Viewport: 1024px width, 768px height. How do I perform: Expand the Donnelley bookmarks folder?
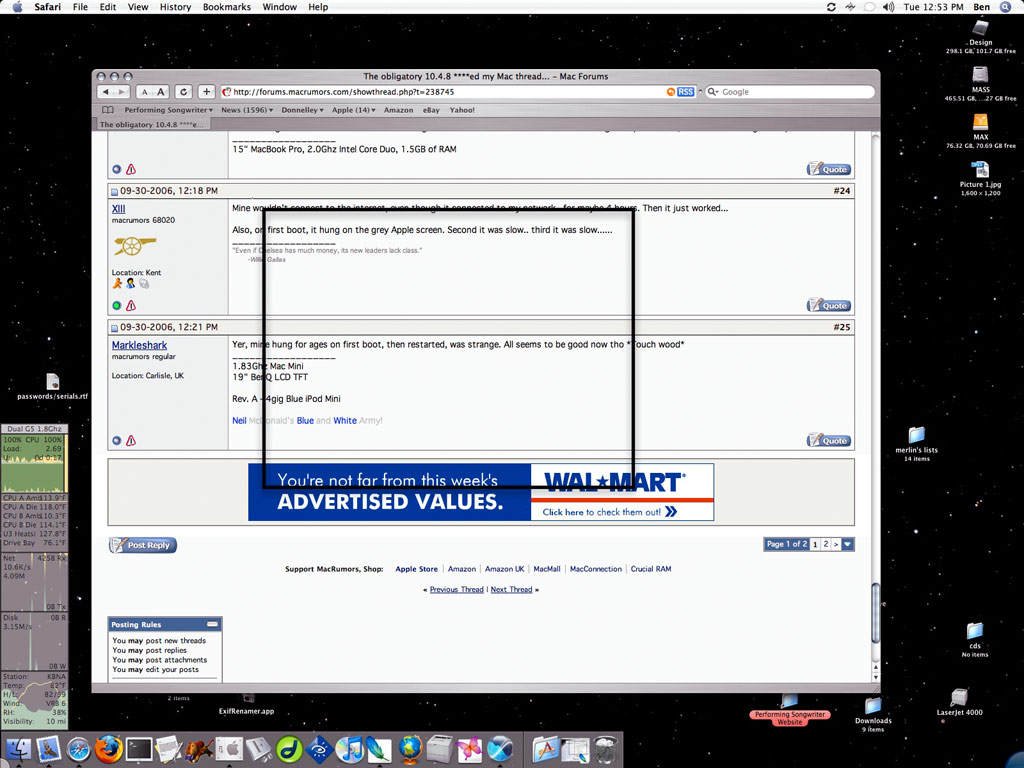pos(302,110)
